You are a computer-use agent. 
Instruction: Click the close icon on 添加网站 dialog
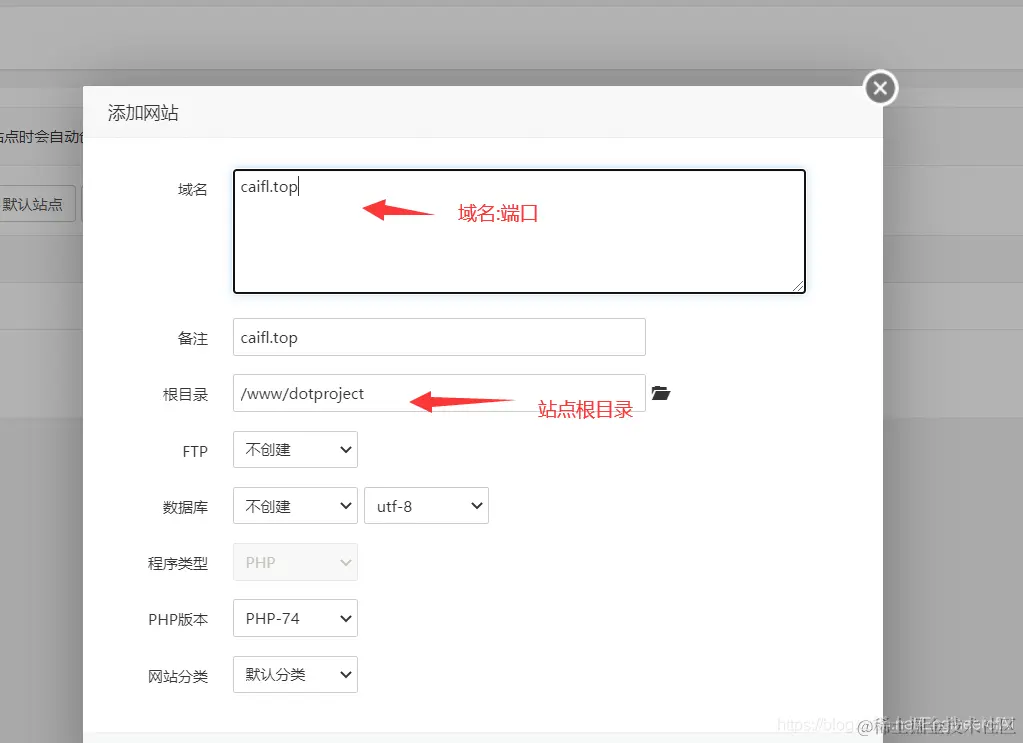(x=879, y=88)
